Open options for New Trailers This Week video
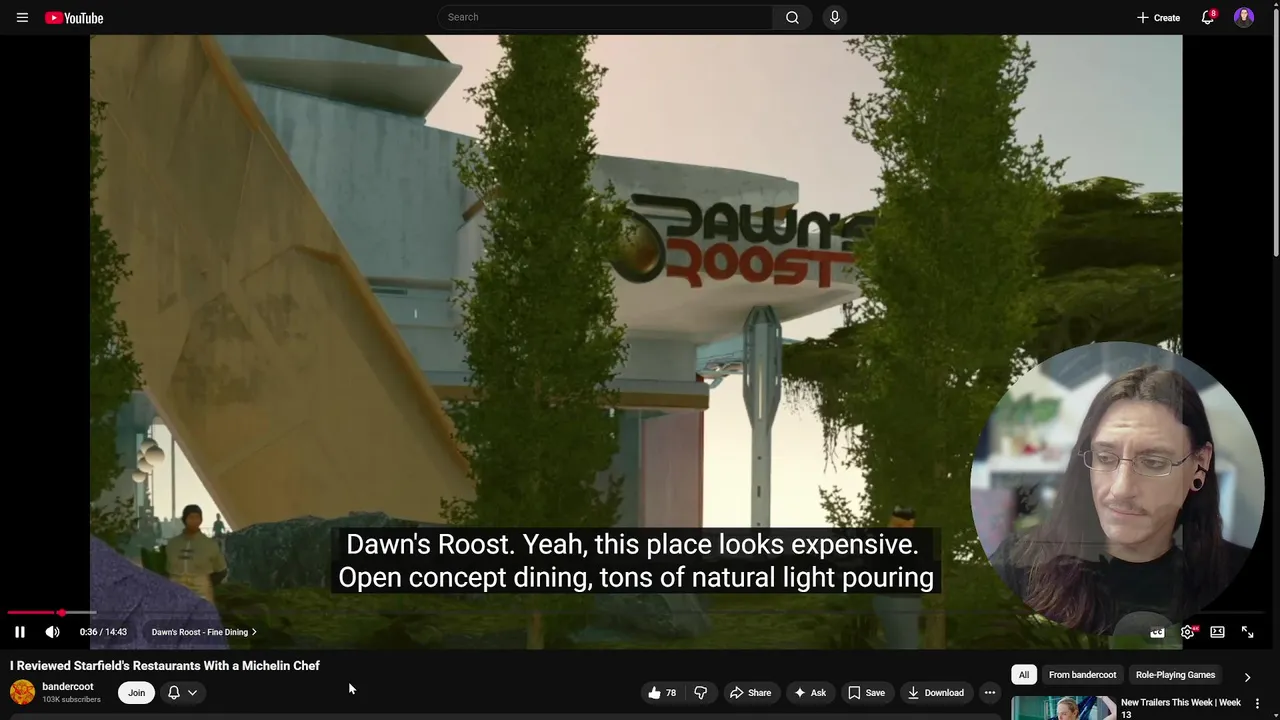The height and width of the screenshot is (720, 1280). point(1257,704)
